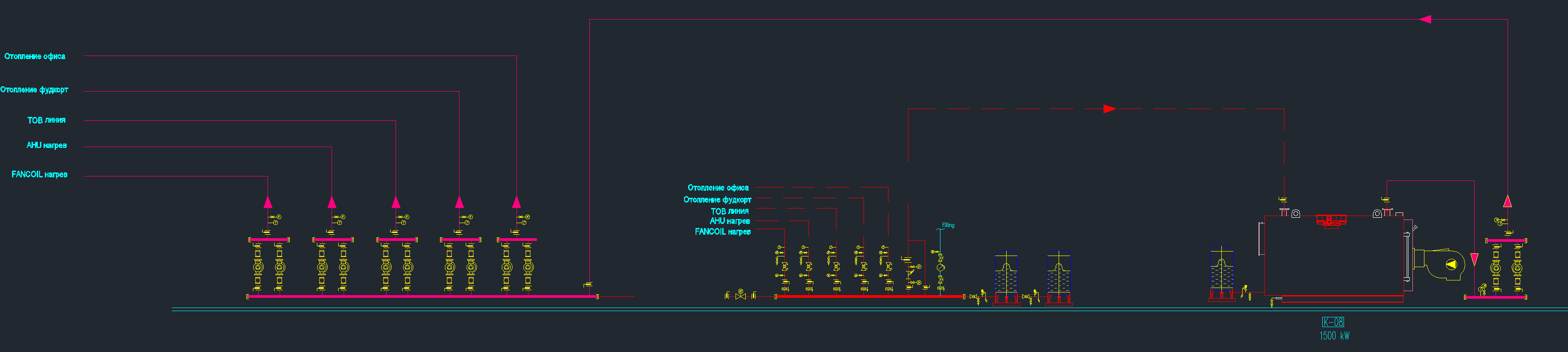The height and width of the screenshot is (352, 1568).
Task: Click the far-left AHU нагрев label
Action: coord(46,145)
